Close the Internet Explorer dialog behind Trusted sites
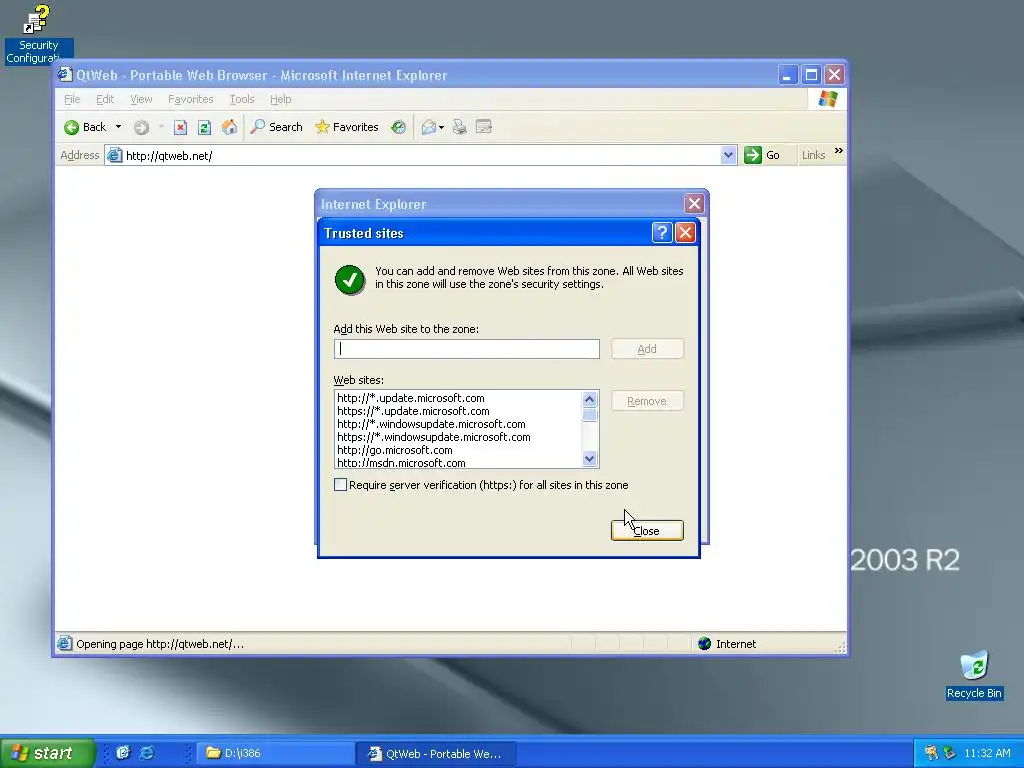The image size is (1024, 768). coord(694,204)
